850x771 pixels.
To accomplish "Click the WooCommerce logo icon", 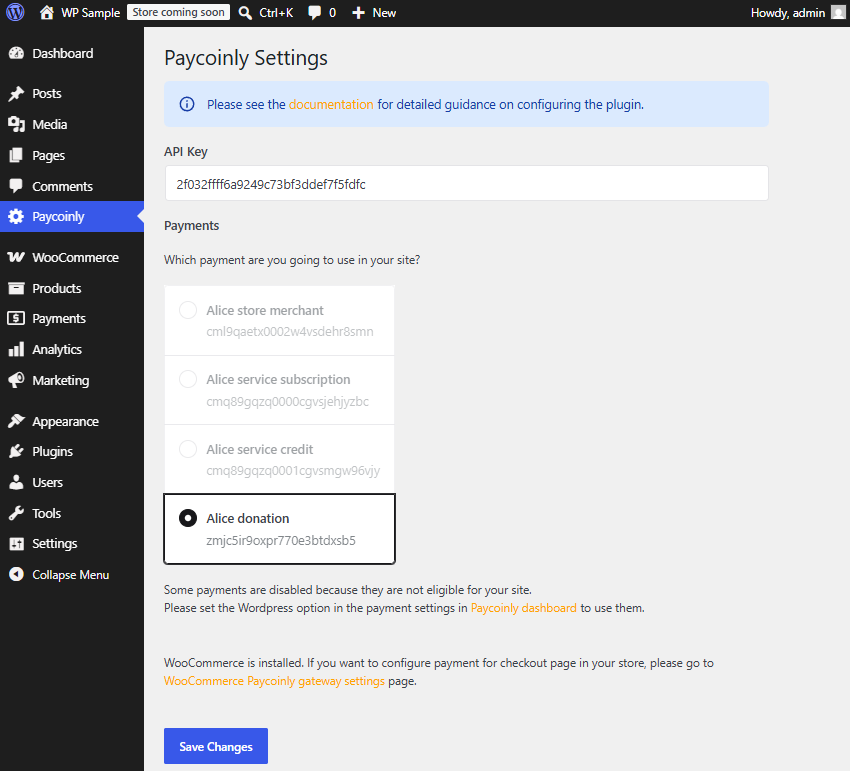I will pos(16,257).
